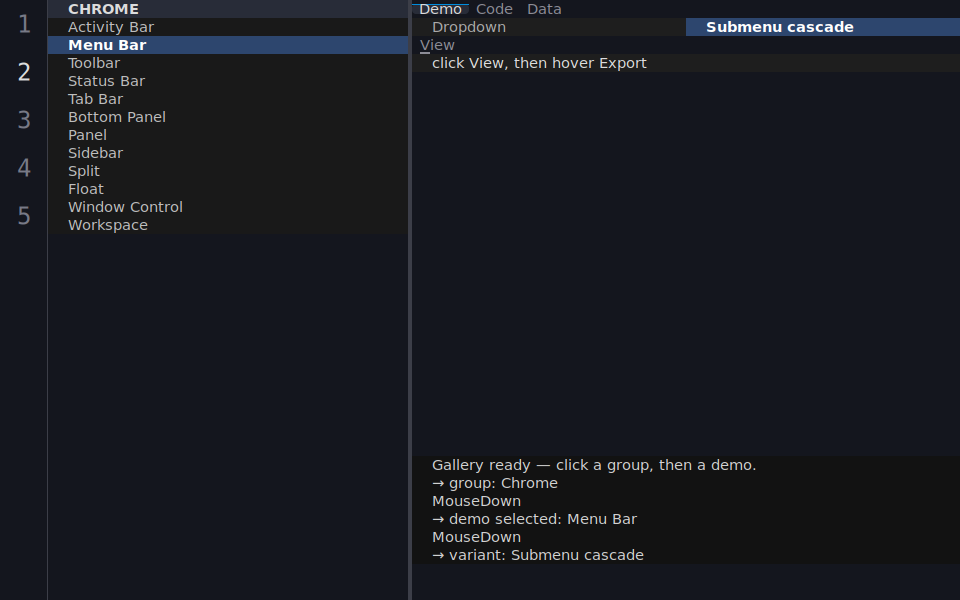
Task: Open the Sidebar demo
Action: [228, 153]
